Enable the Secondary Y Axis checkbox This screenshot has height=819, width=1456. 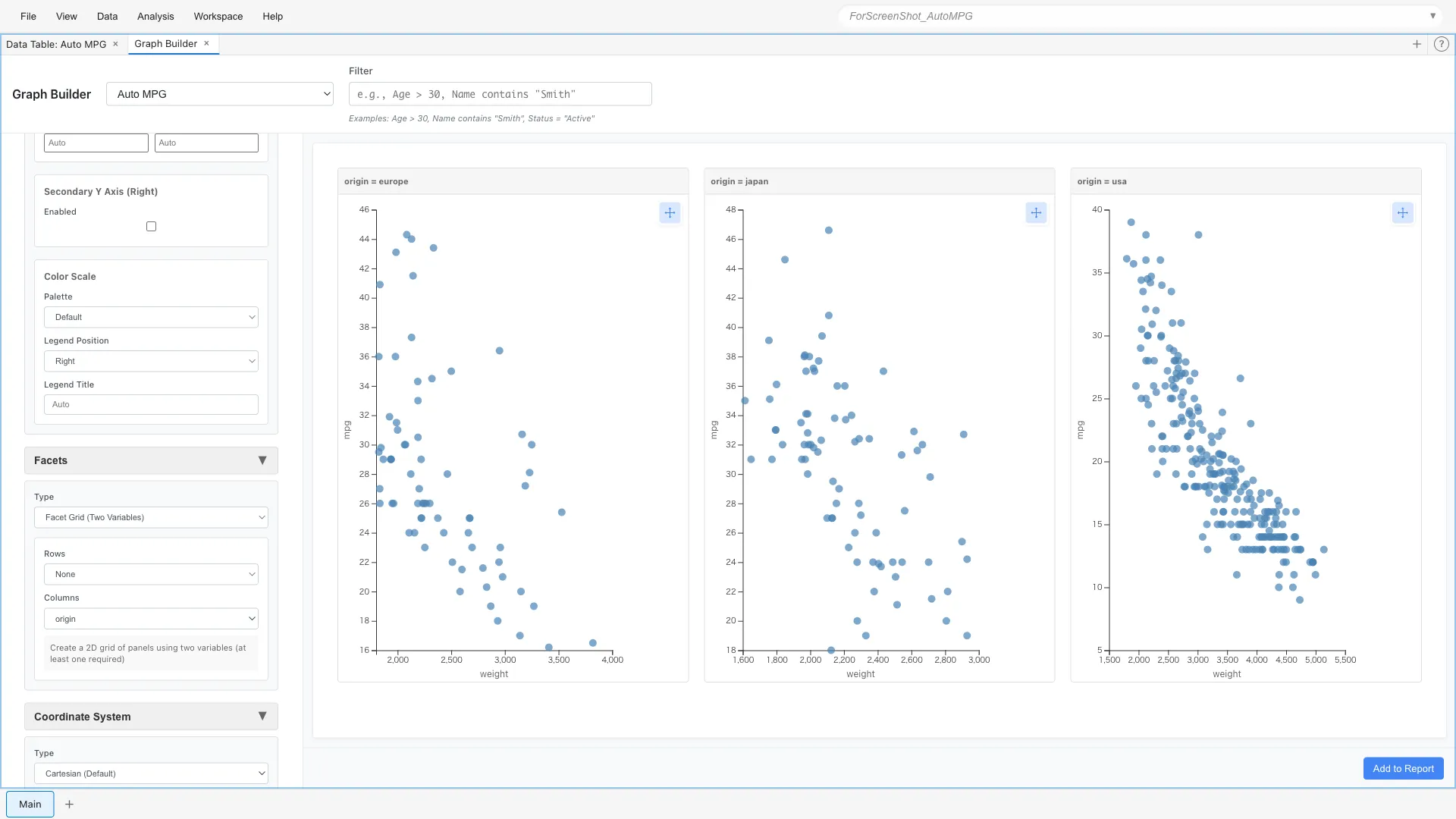pyautogui.click(x=151, y=227)
